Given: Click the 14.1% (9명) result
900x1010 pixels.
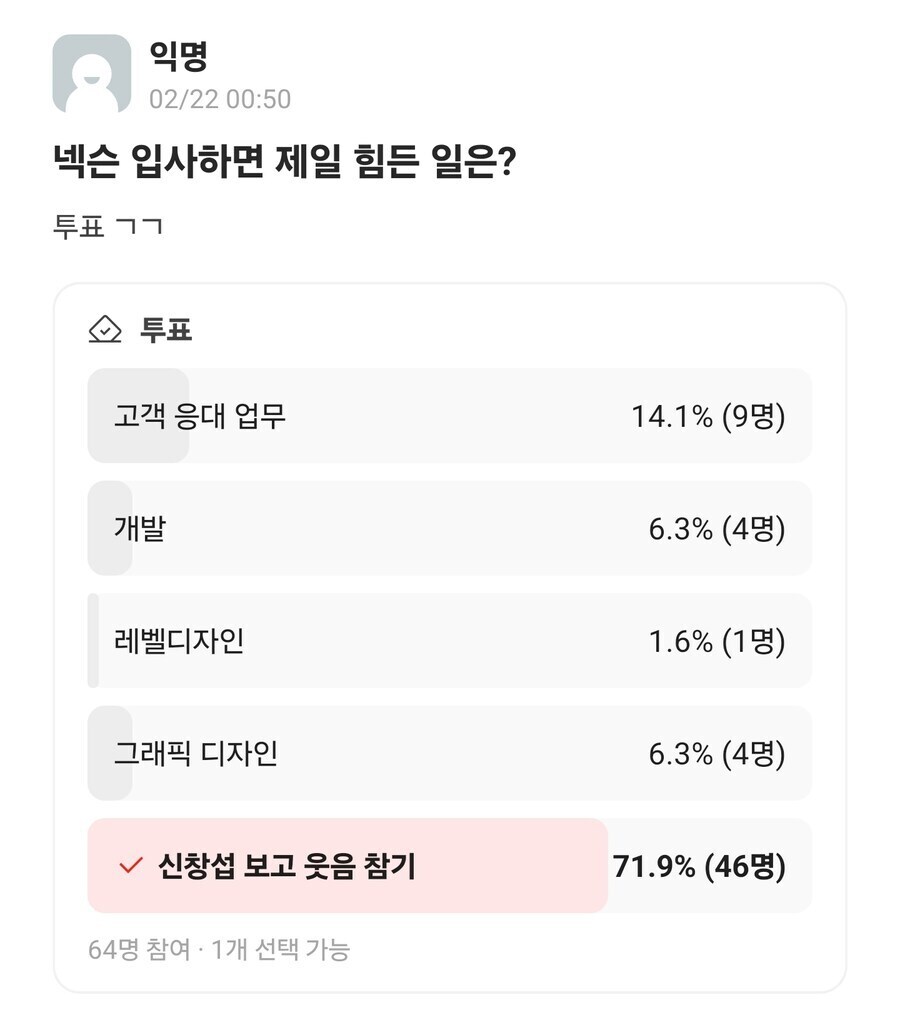Looking at the screenshot, I should click(x=708, y=416).
